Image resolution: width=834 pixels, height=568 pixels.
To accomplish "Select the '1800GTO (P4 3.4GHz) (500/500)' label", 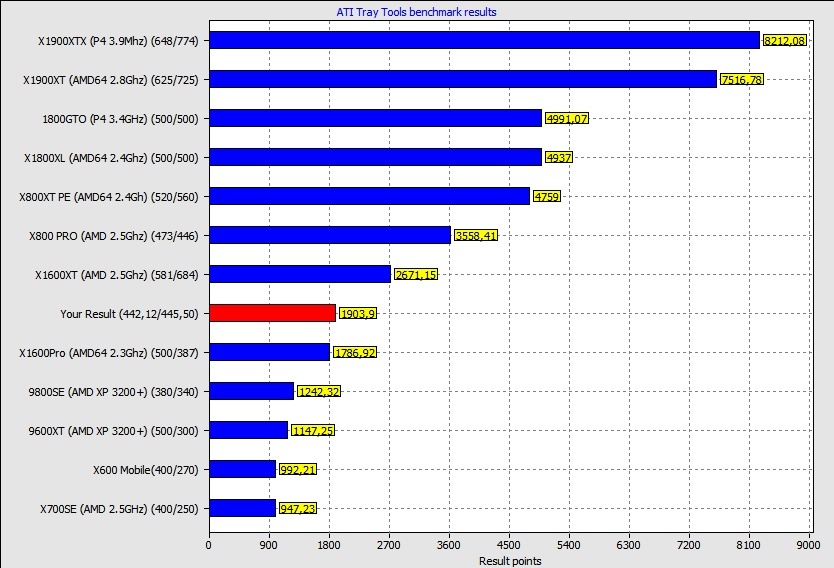I will [120, 119].
